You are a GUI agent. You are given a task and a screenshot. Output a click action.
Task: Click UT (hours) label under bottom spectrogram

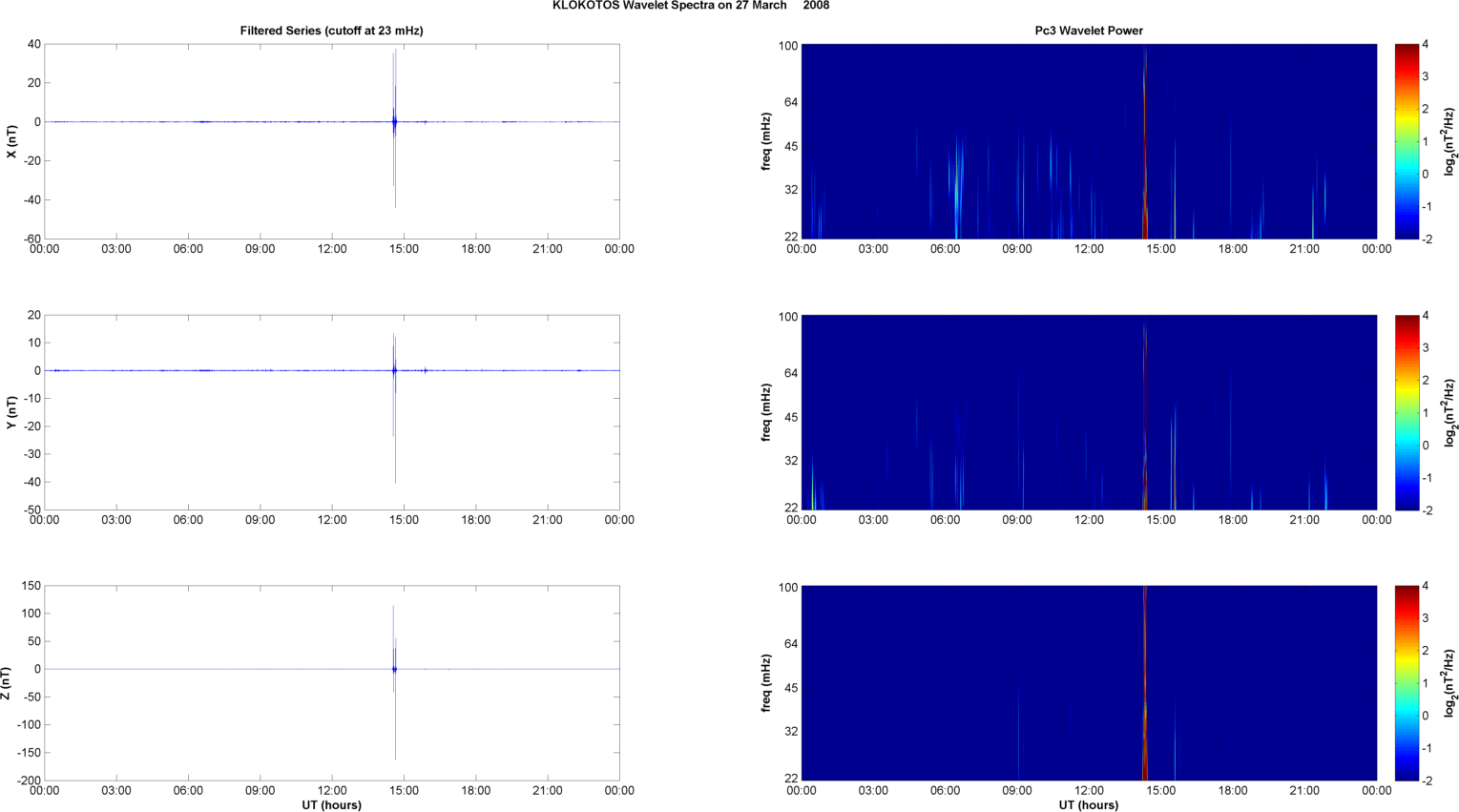coord(1088,805)
